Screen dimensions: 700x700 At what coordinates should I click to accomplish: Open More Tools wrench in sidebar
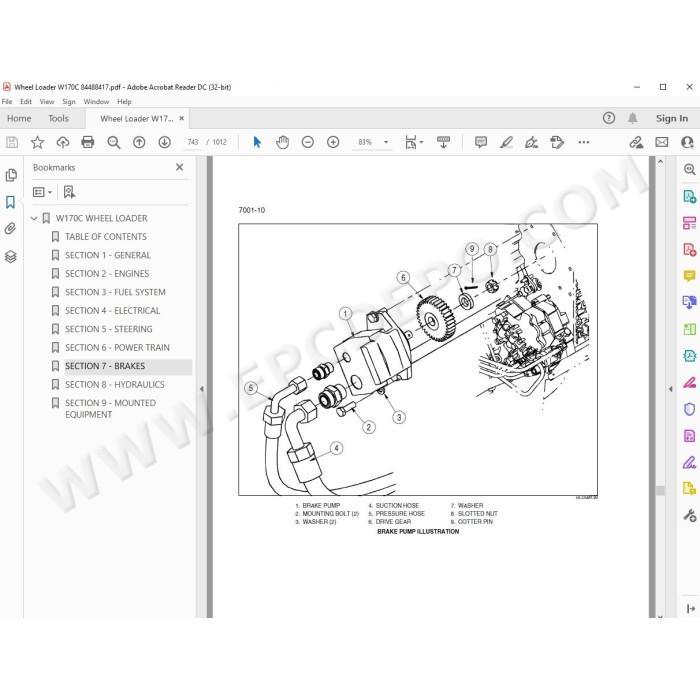click(x=689, y=515)
